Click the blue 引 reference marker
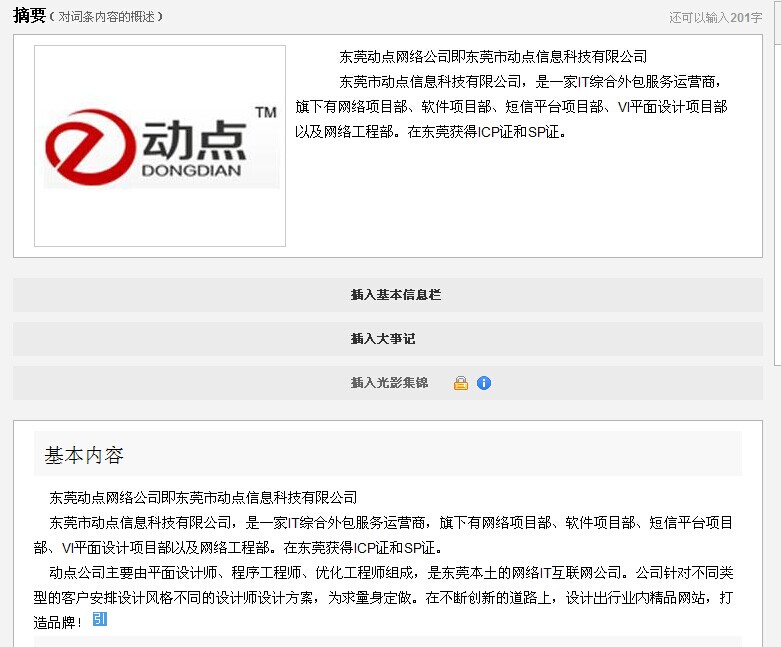This screenshot has width=781, height=647. coord(100,619)
